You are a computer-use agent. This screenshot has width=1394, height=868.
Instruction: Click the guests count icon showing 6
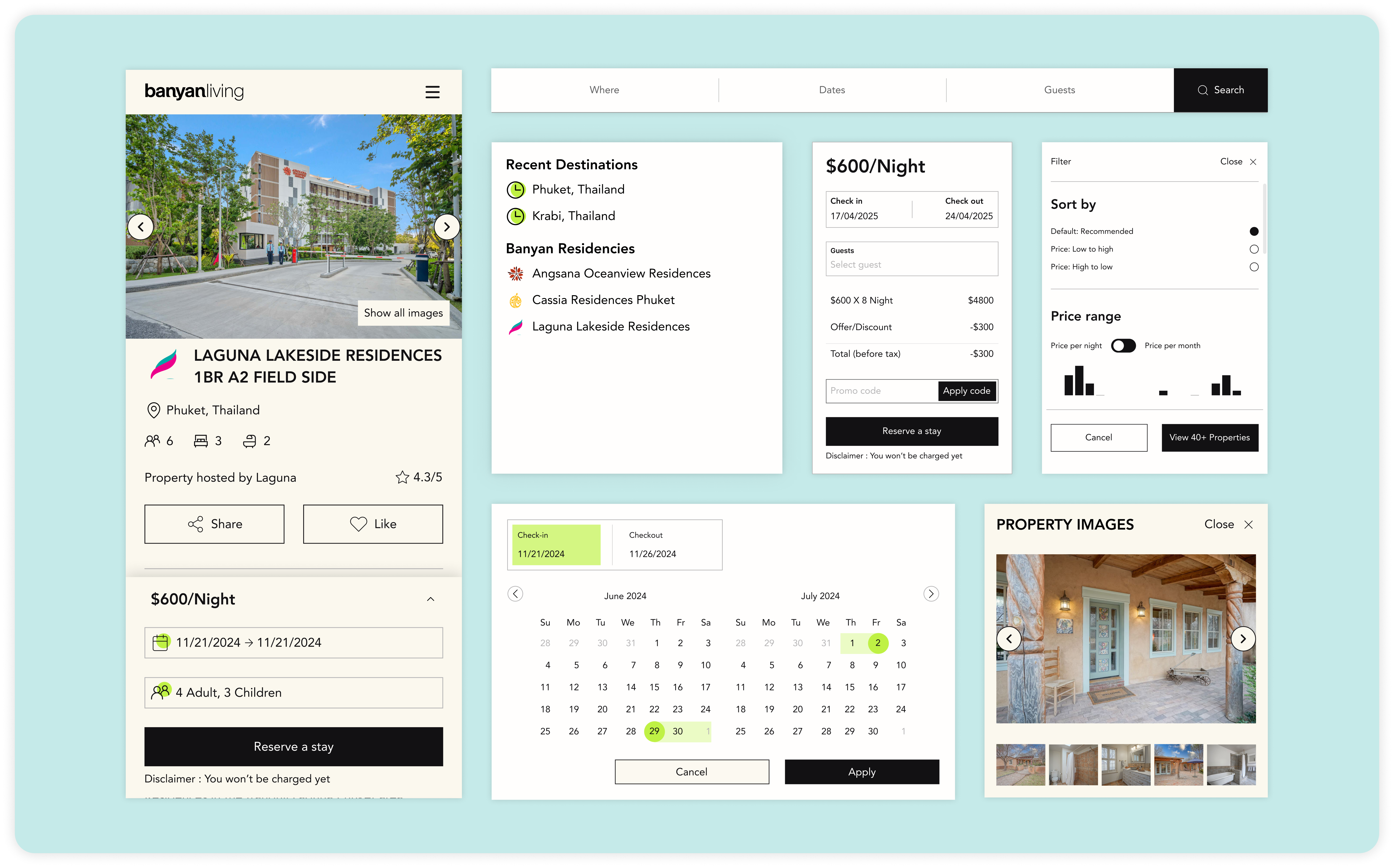(152, 441)
